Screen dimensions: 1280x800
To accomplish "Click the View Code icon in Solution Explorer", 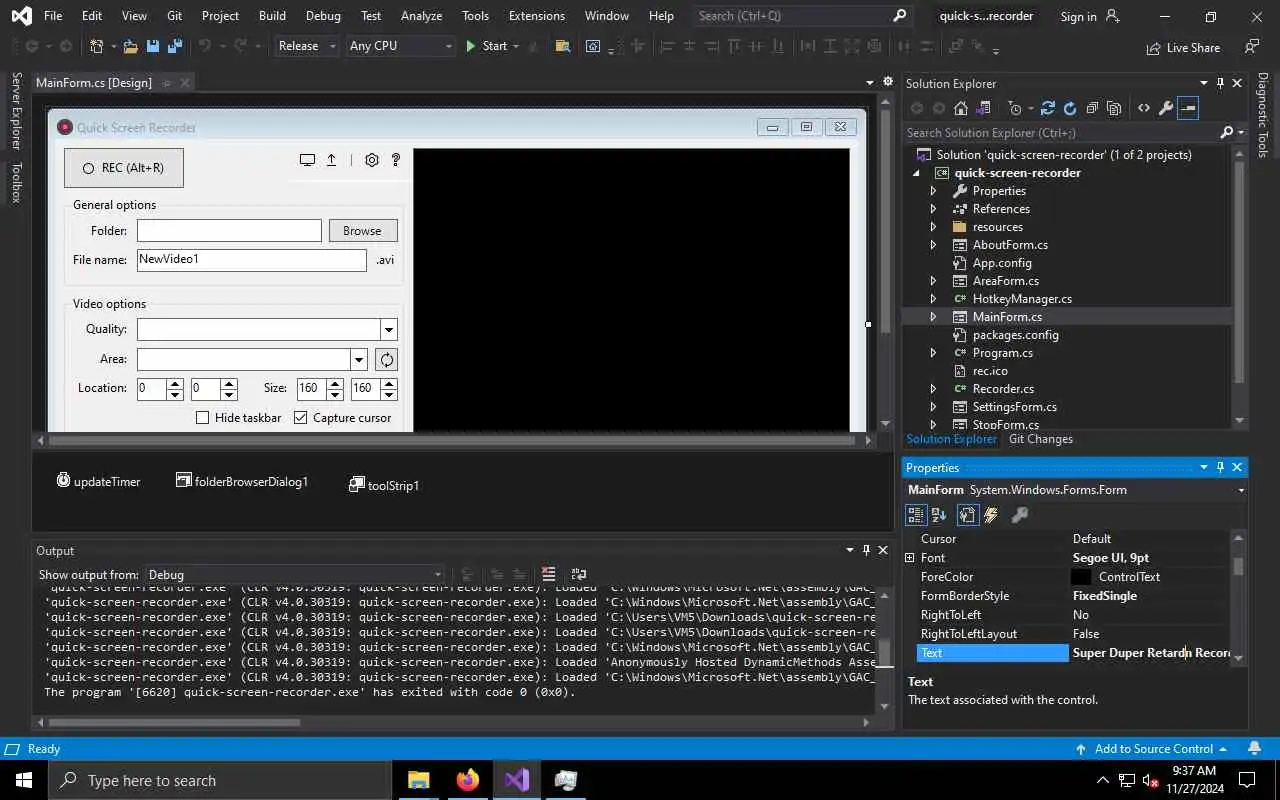I will tap(1144, 108).
